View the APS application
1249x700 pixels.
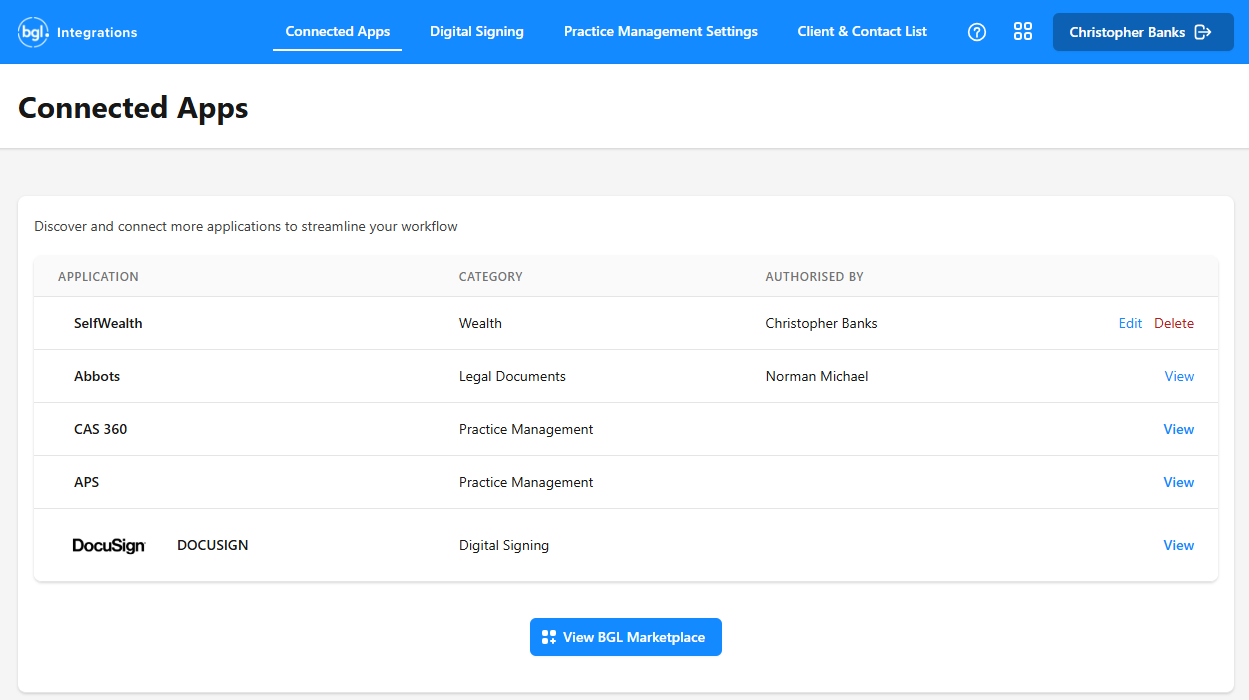[1179, 482]
